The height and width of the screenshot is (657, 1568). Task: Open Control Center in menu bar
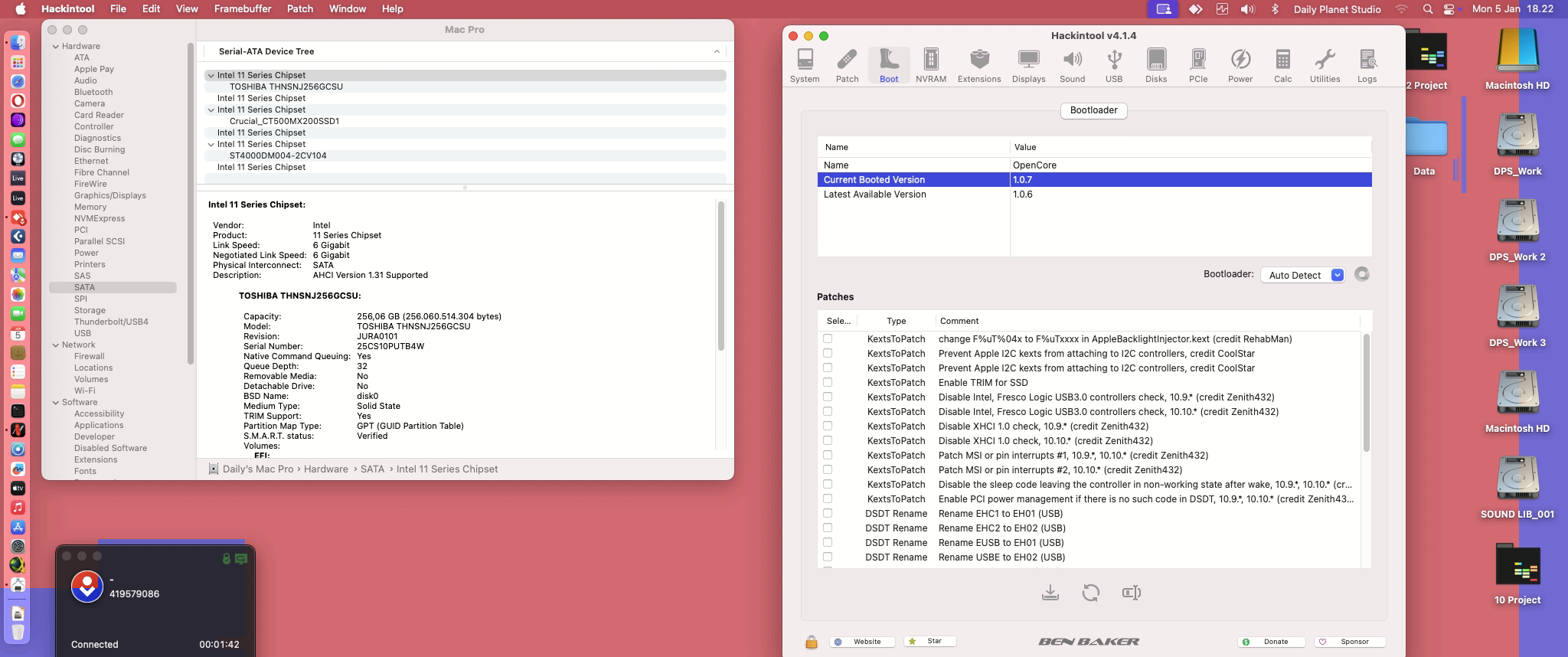pyautogui.click(x=1449, y=9)
